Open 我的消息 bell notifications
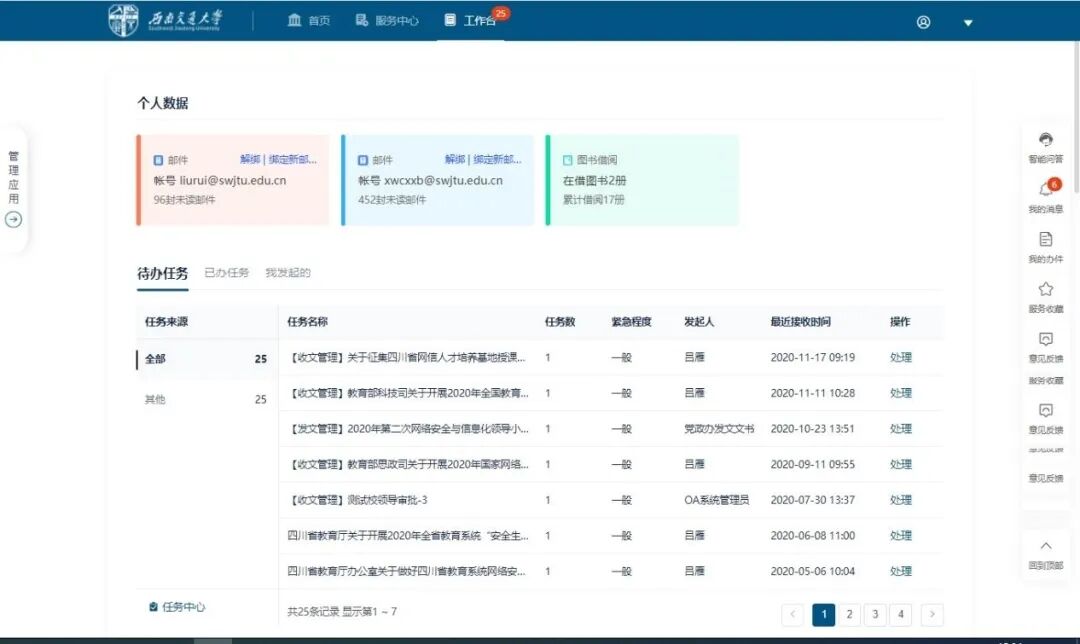The height and width of the screenshot is (644, 1080). tap(1046, 189)
